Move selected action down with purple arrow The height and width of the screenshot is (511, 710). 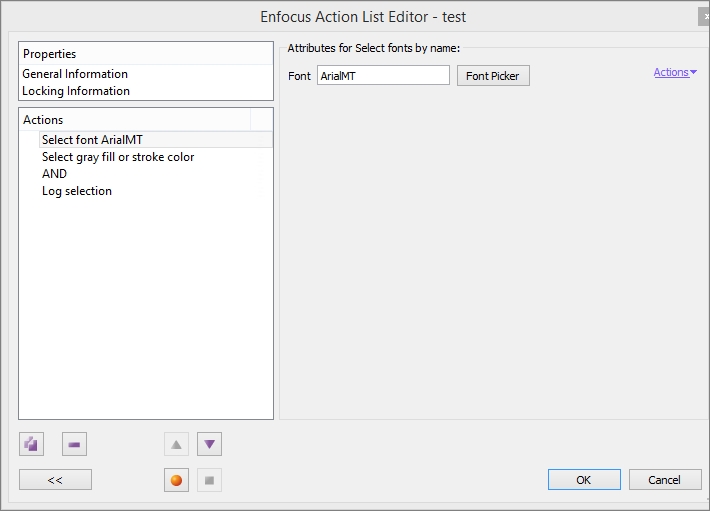point(209,444)
